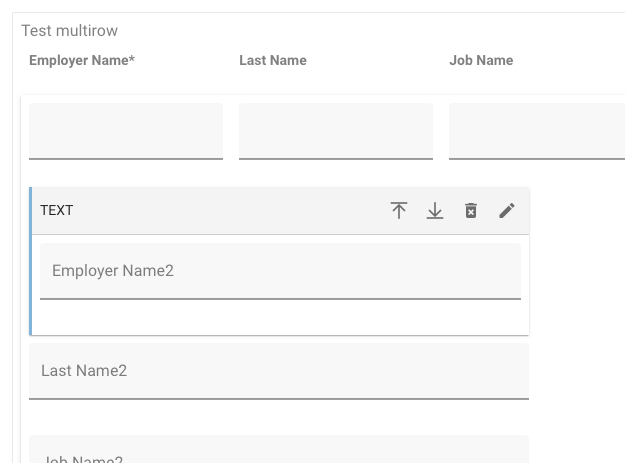
Task: Select the Last Name column header
Action: [273, 60]
